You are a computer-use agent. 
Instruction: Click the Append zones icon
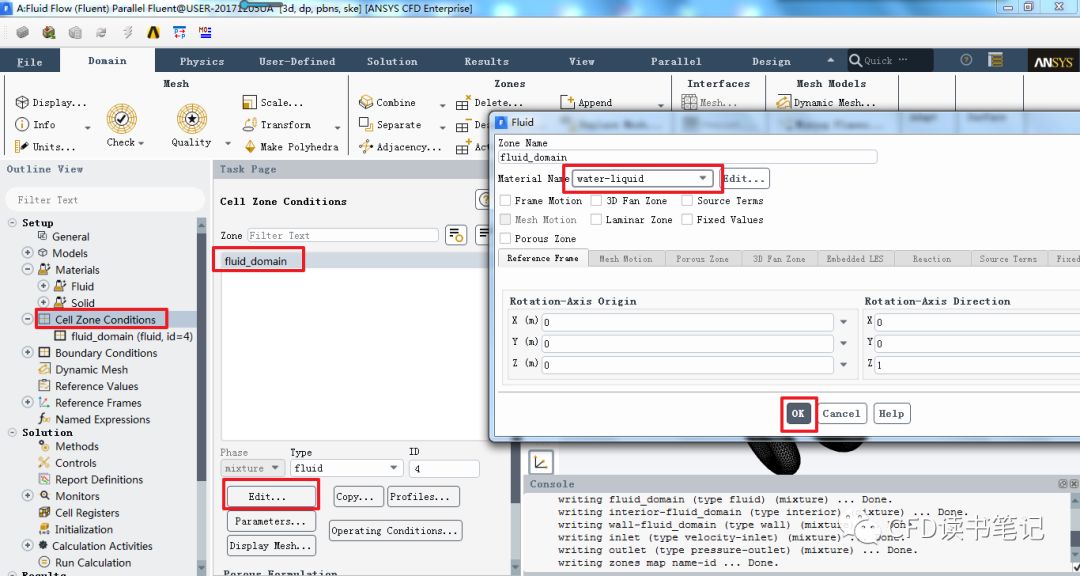click(568, 102)
